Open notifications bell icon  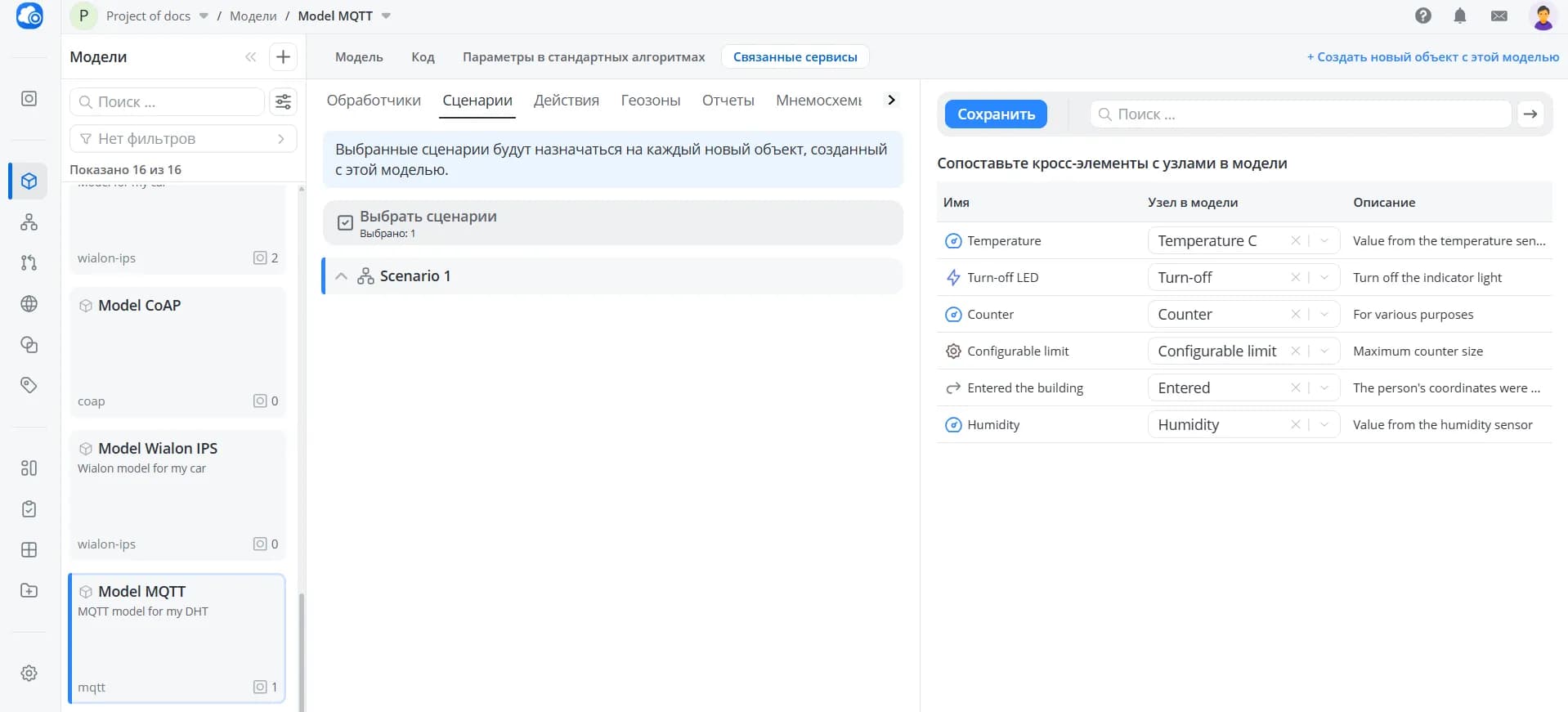[x=1460, y=16]
